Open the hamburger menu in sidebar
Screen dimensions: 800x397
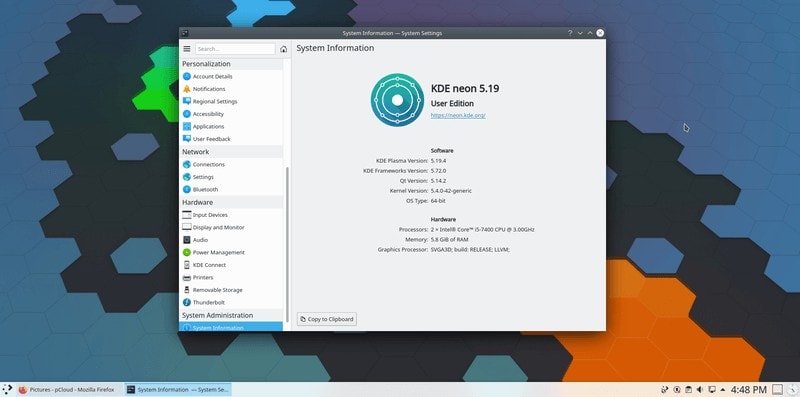click(187, 49)
